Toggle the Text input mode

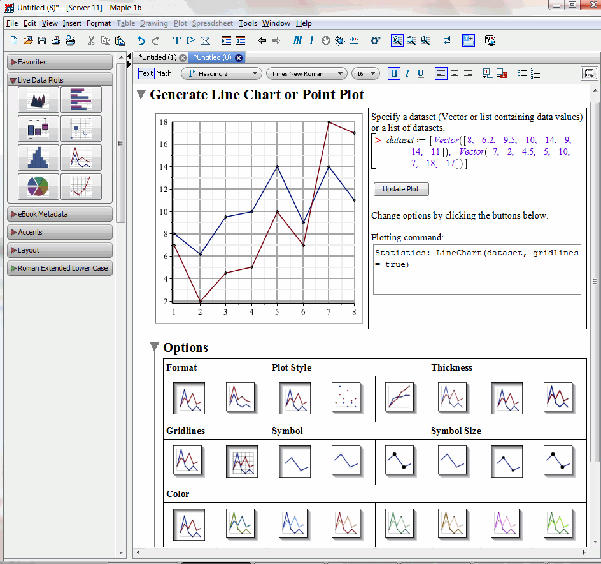(x=145, y=73)
